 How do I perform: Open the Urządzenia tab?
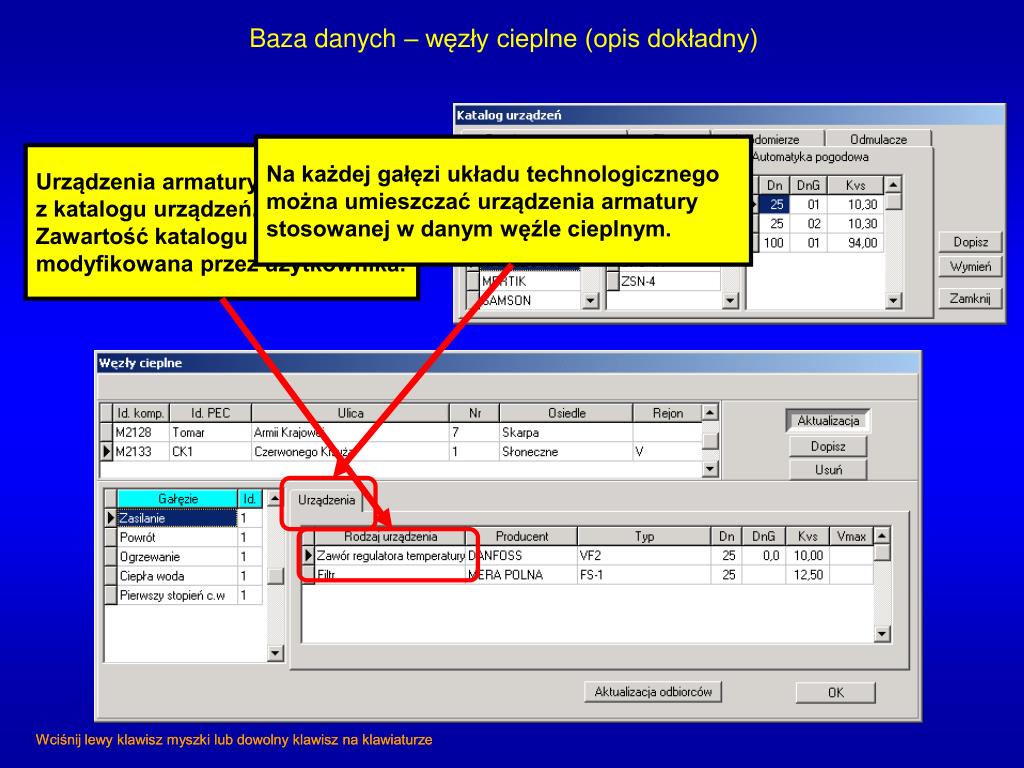pyautogui.click(x=327, y=500)
